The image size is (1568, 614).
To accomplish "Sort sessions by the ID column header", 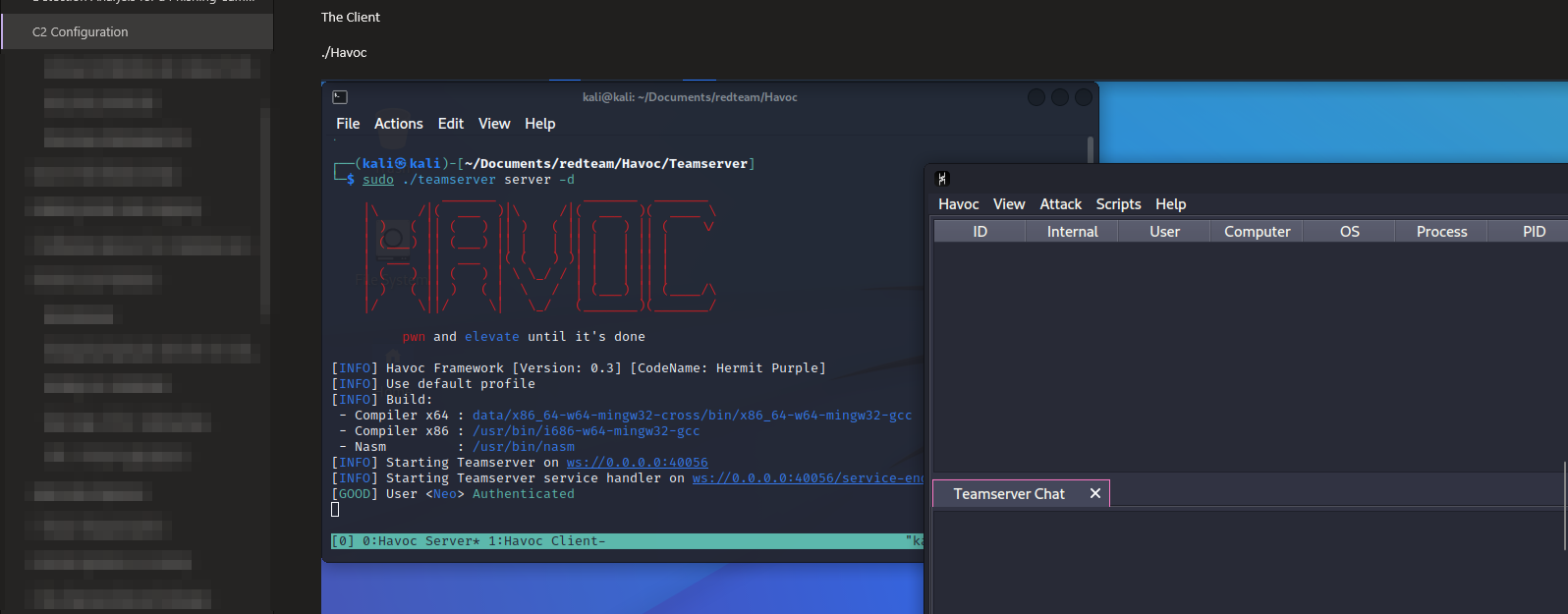I will tap(980, 232).
